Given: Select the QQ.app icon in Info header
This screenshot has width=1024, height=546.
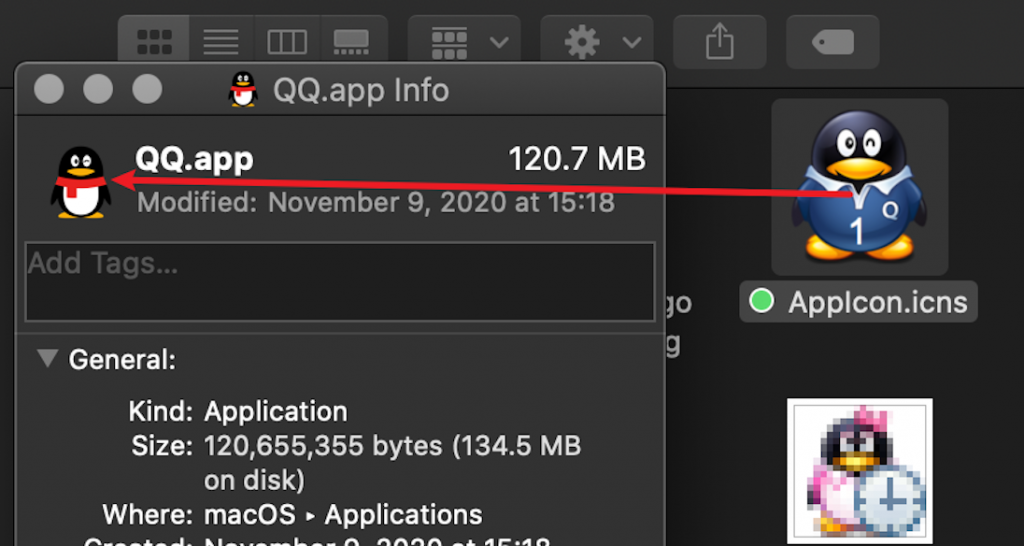Looking at the screenshot, I should [x=80, y=182].
